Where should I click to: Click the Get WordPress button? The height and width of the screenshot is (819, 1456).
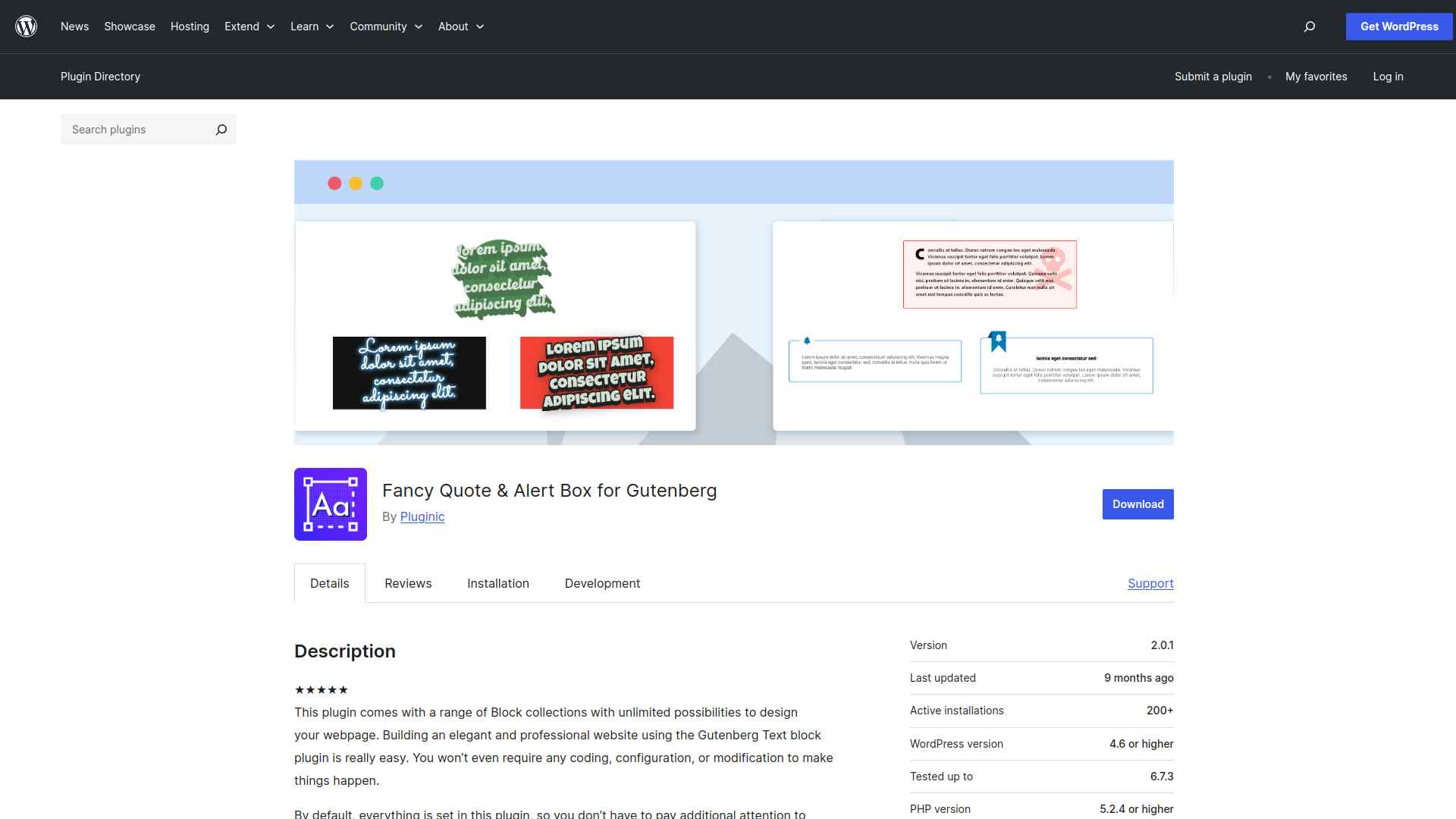pos(1399,27)
